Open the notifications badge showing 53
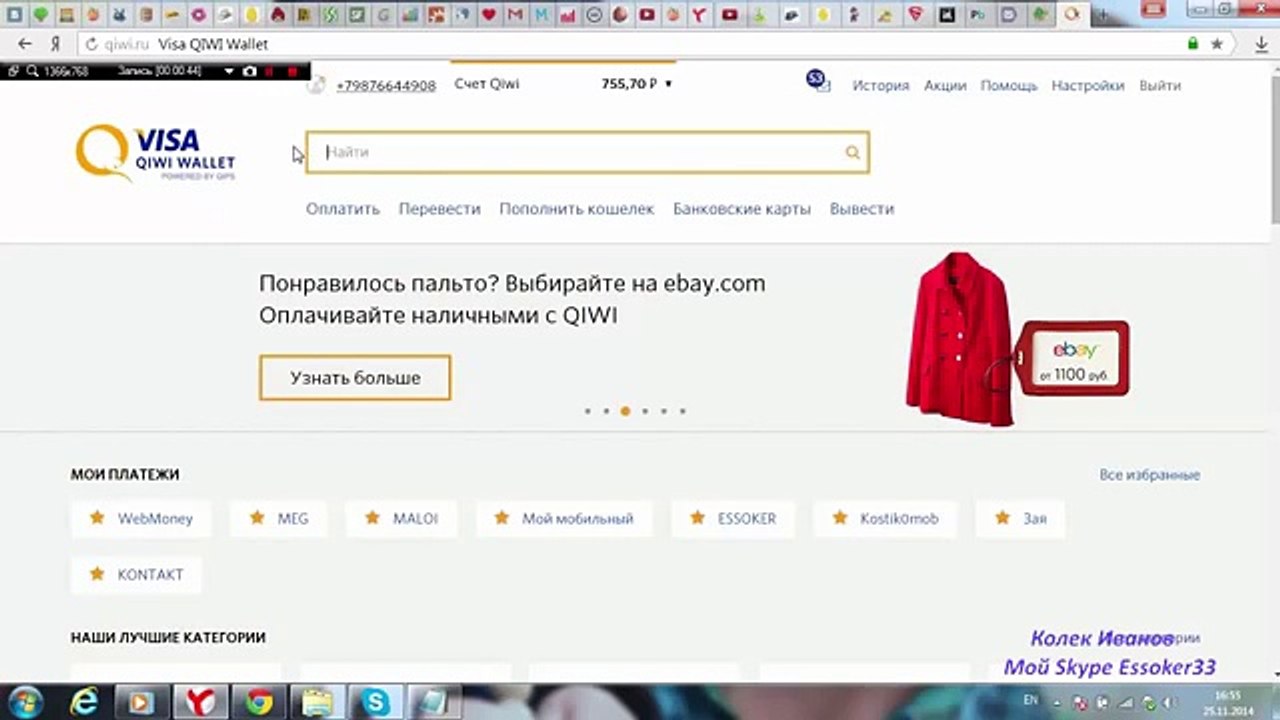This screenshot has width=1280, height=720. tap(817, 79)
